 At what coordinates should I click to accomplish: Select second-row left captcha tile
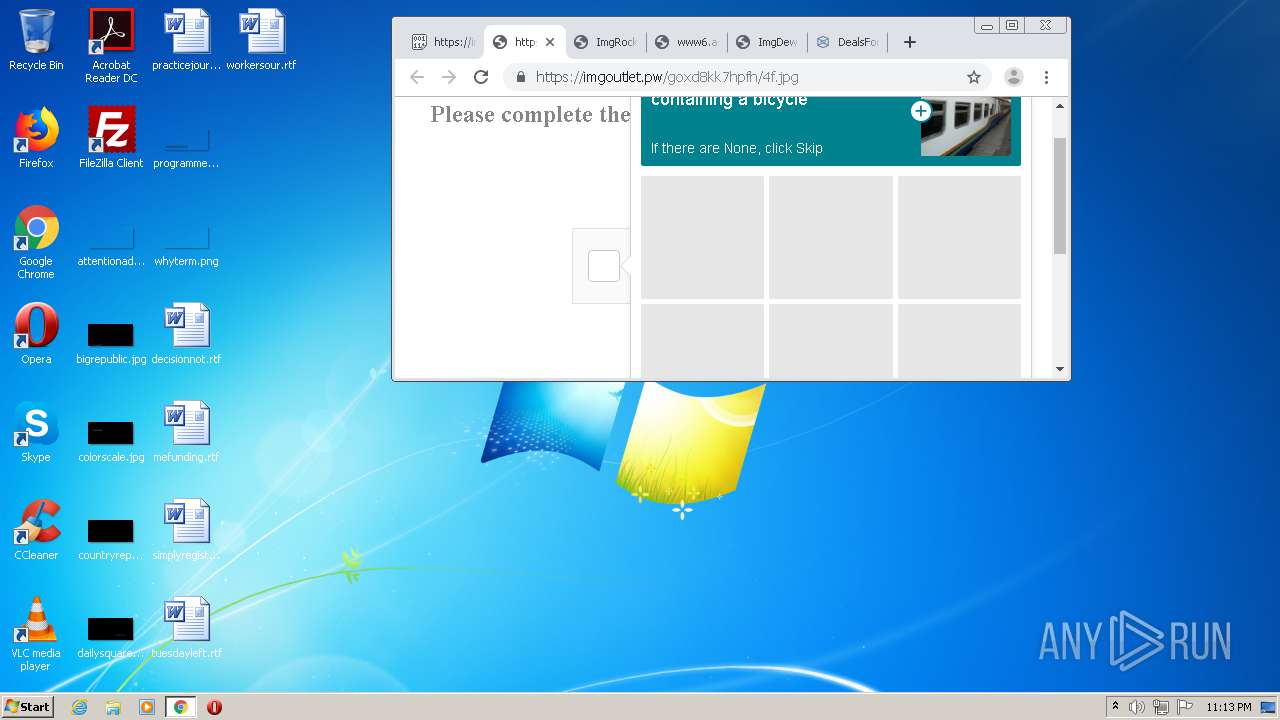click(x=702, y=341)
